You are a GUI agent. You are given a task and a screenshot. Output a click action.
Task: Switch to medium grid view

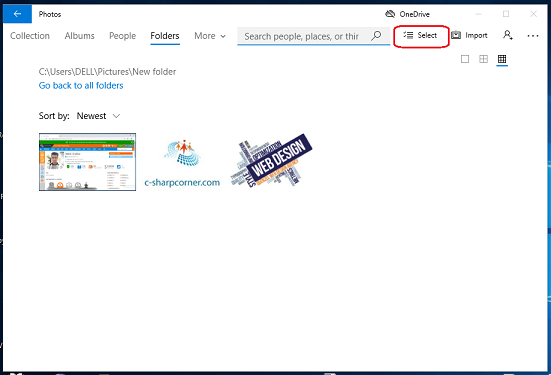coord(483,59)
